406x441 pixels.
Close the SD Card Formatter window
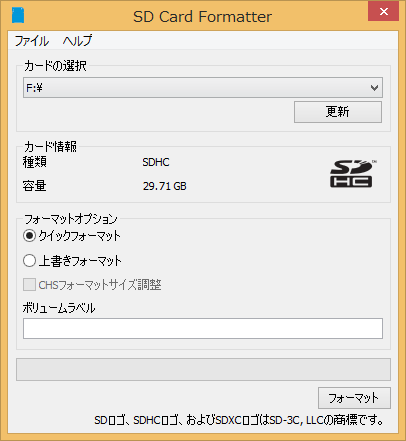383,12
